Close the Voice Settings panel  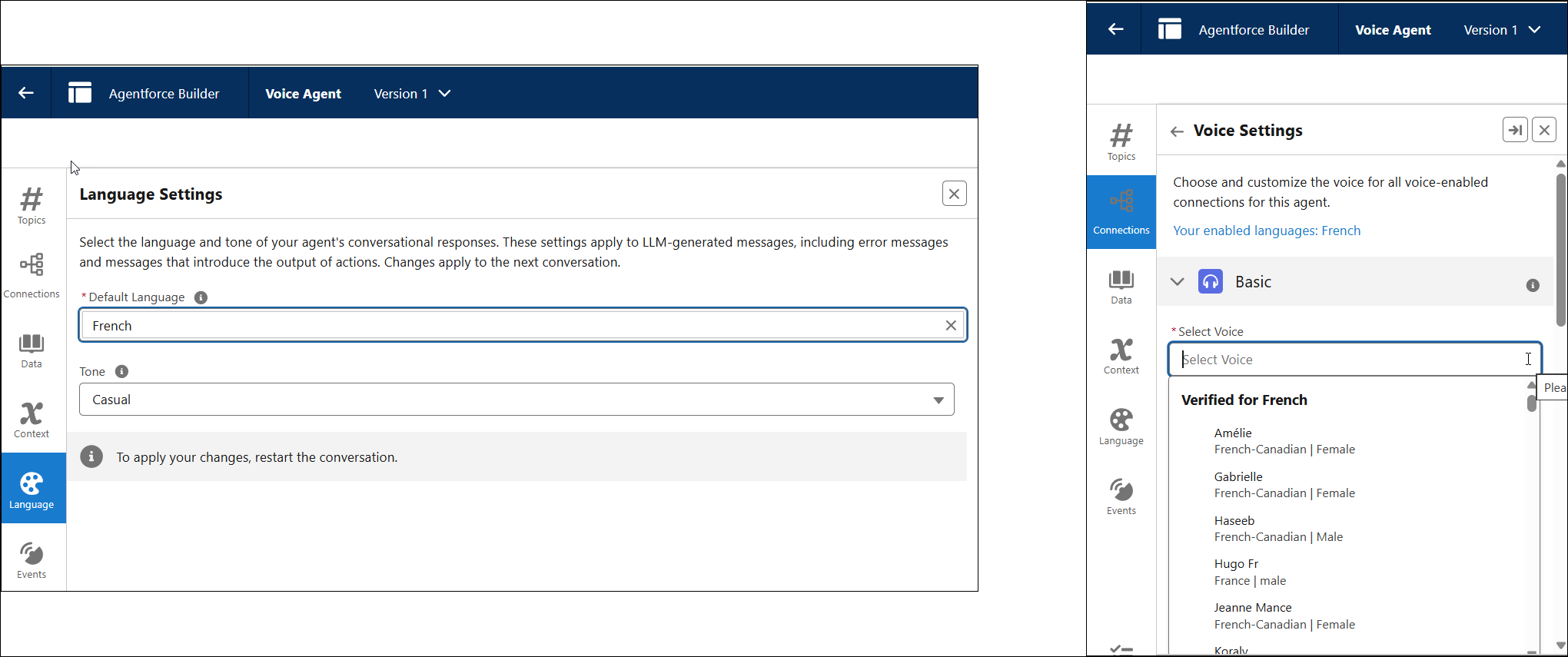pyautogui.click(x=1544, y=130)
